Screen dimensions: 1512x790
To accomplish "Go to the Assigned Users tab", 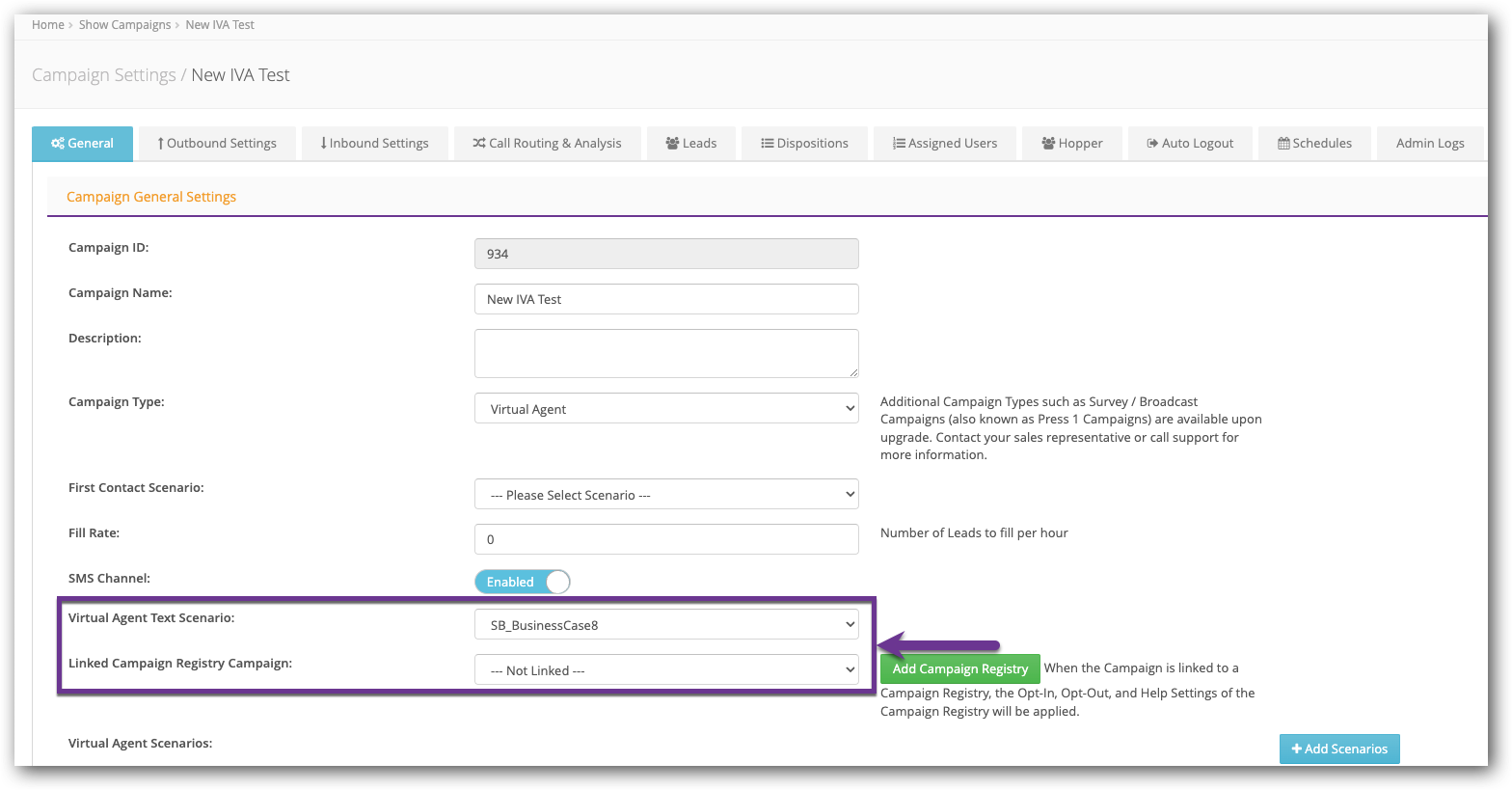I will [944, 144].
